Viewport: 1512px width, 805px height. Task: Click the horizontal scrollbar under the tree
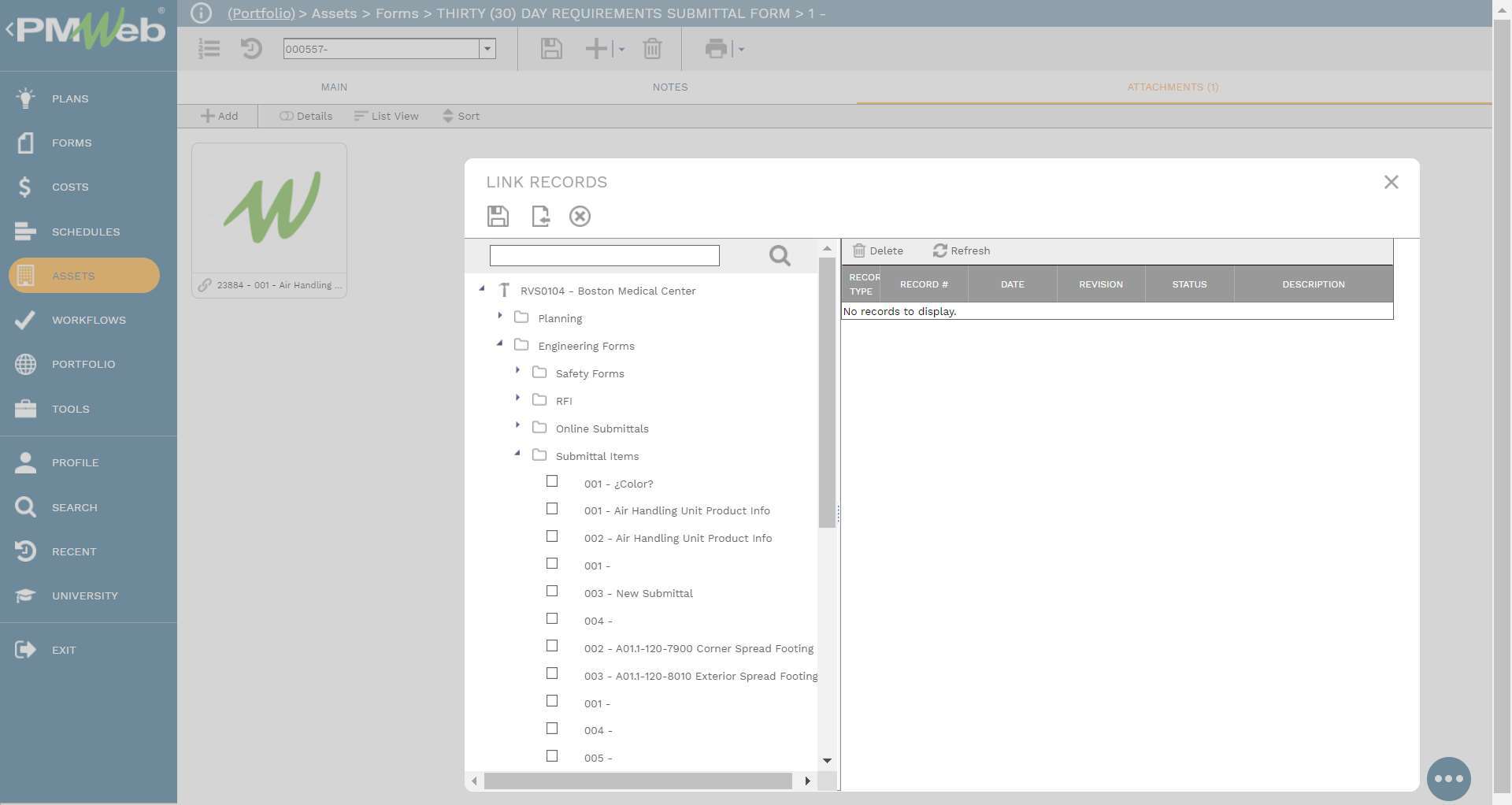[x=638, y=781]
